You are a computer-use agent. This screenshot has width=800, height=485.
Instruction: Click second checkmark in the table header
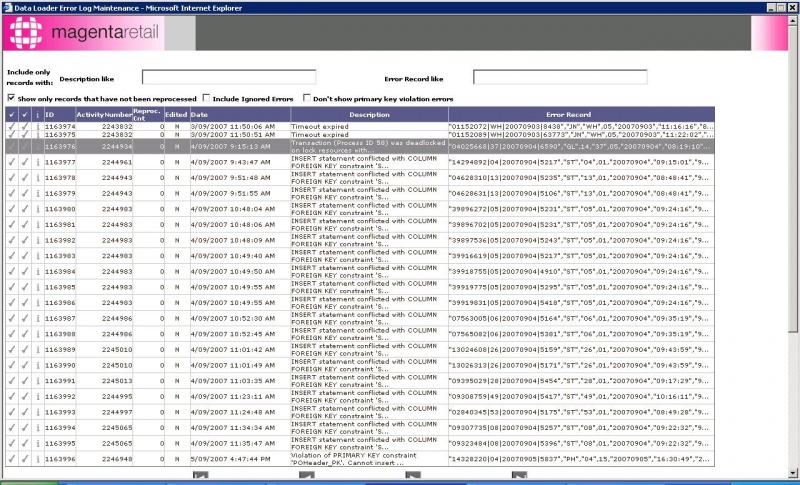(x=24, y=115)
